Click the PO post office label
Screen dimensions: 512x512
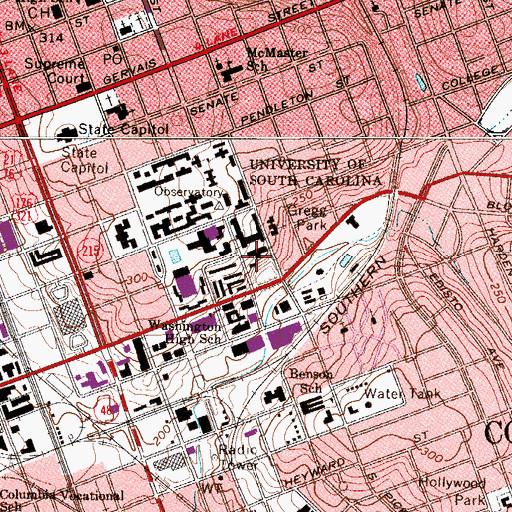(x=112, y=59)
